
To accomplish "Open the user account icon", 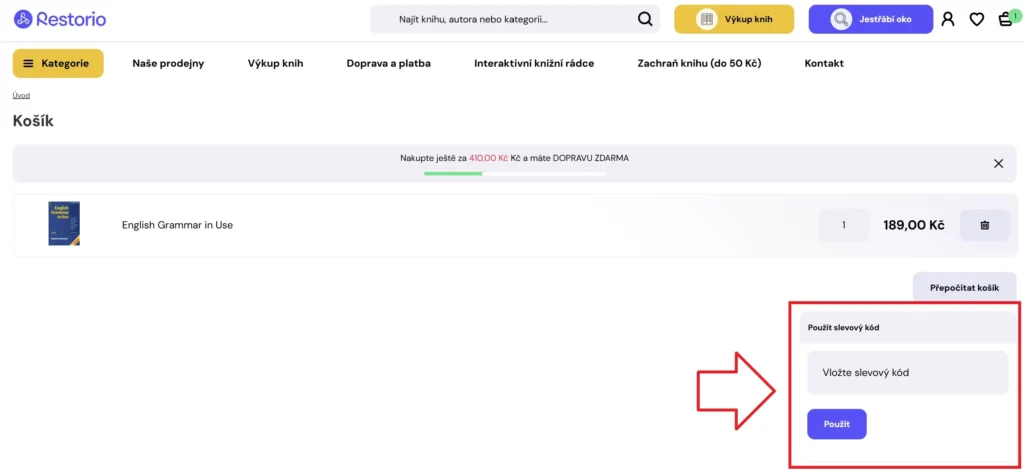I will (948, 19).
